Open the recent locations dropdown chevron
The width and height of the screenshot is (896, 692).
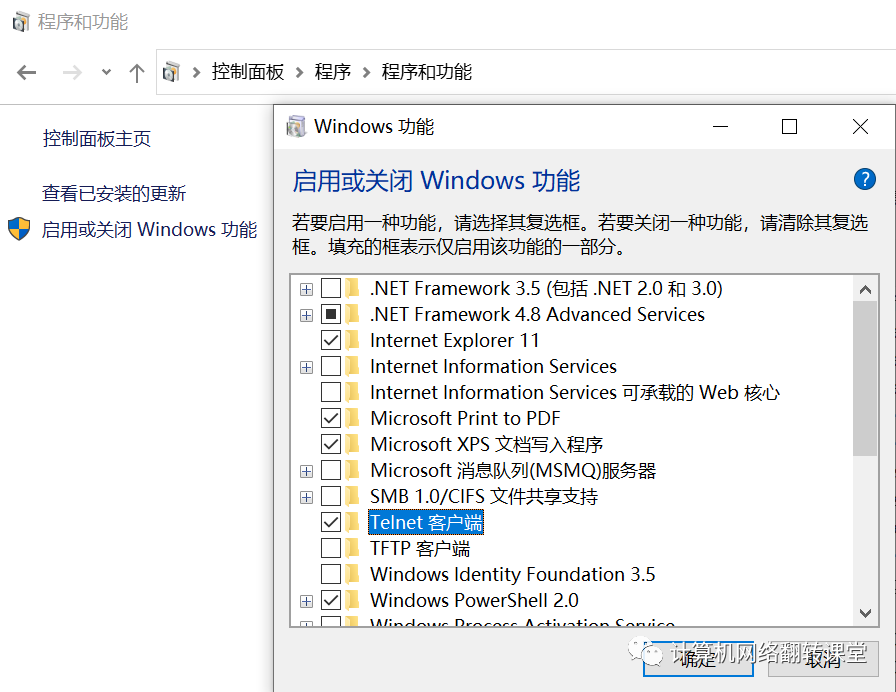106,73
